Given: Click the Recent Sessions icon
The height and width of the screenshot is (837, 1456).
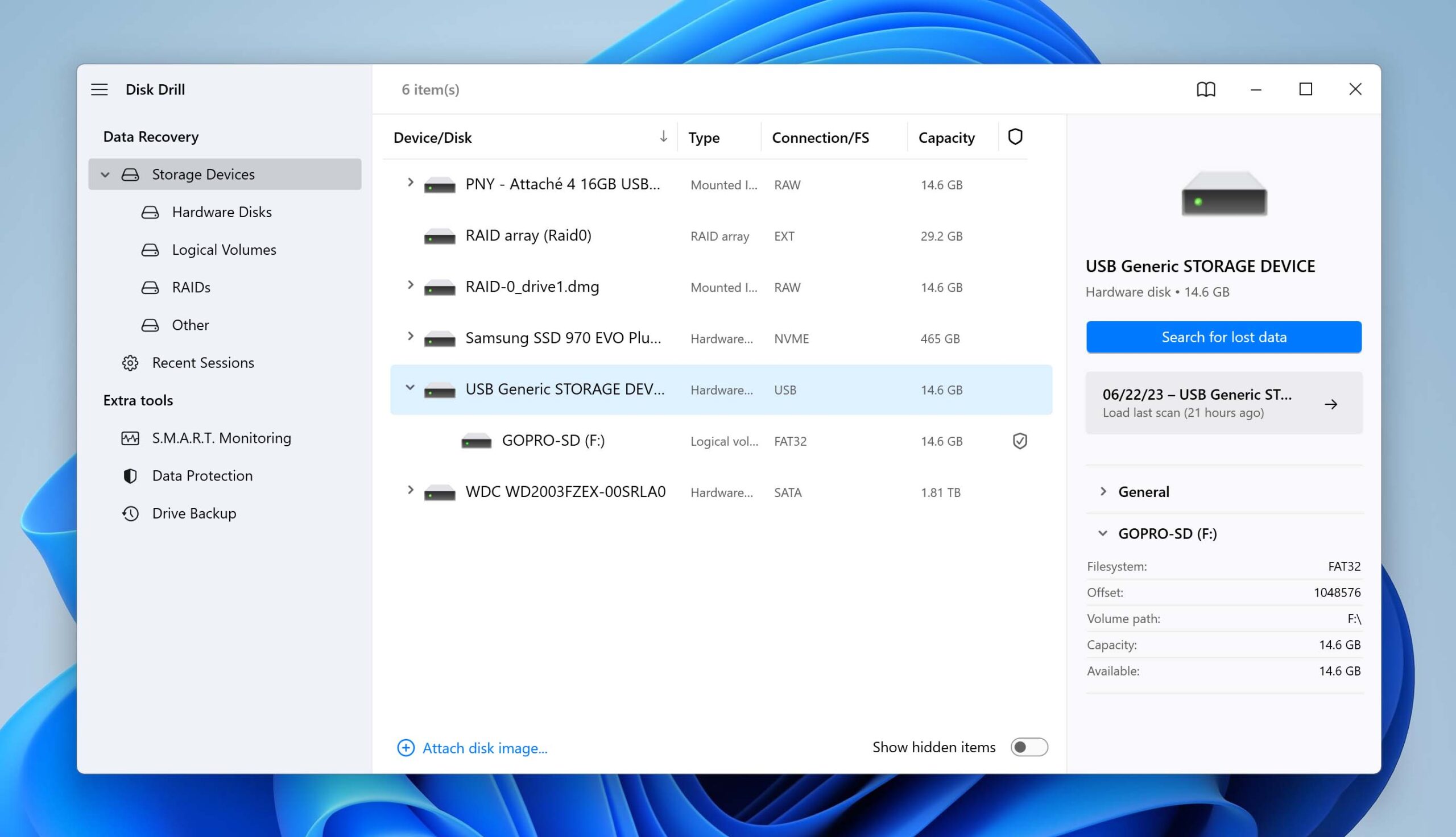Looking at the screenshot, I should point(129,362).
